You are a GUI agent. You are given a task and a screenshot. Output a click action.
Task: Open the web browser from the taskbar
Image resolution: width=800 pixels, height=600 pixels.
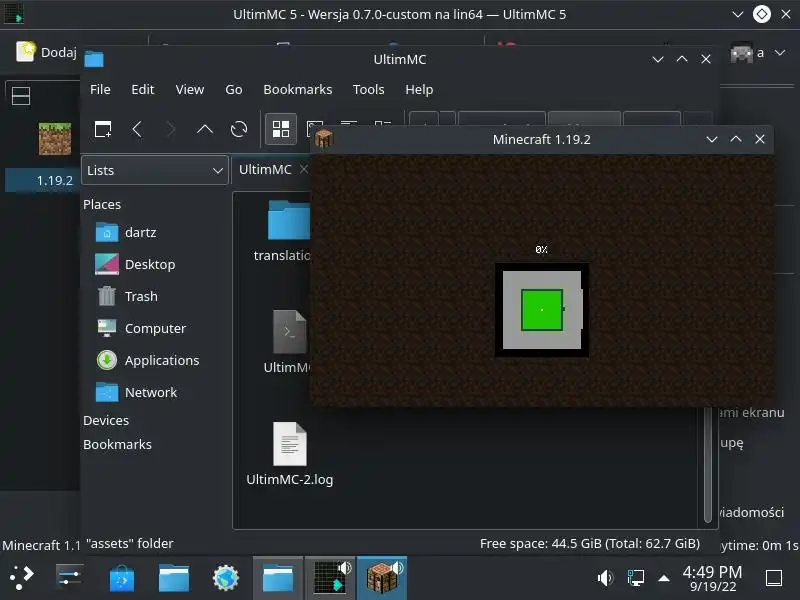pos(226,578)
